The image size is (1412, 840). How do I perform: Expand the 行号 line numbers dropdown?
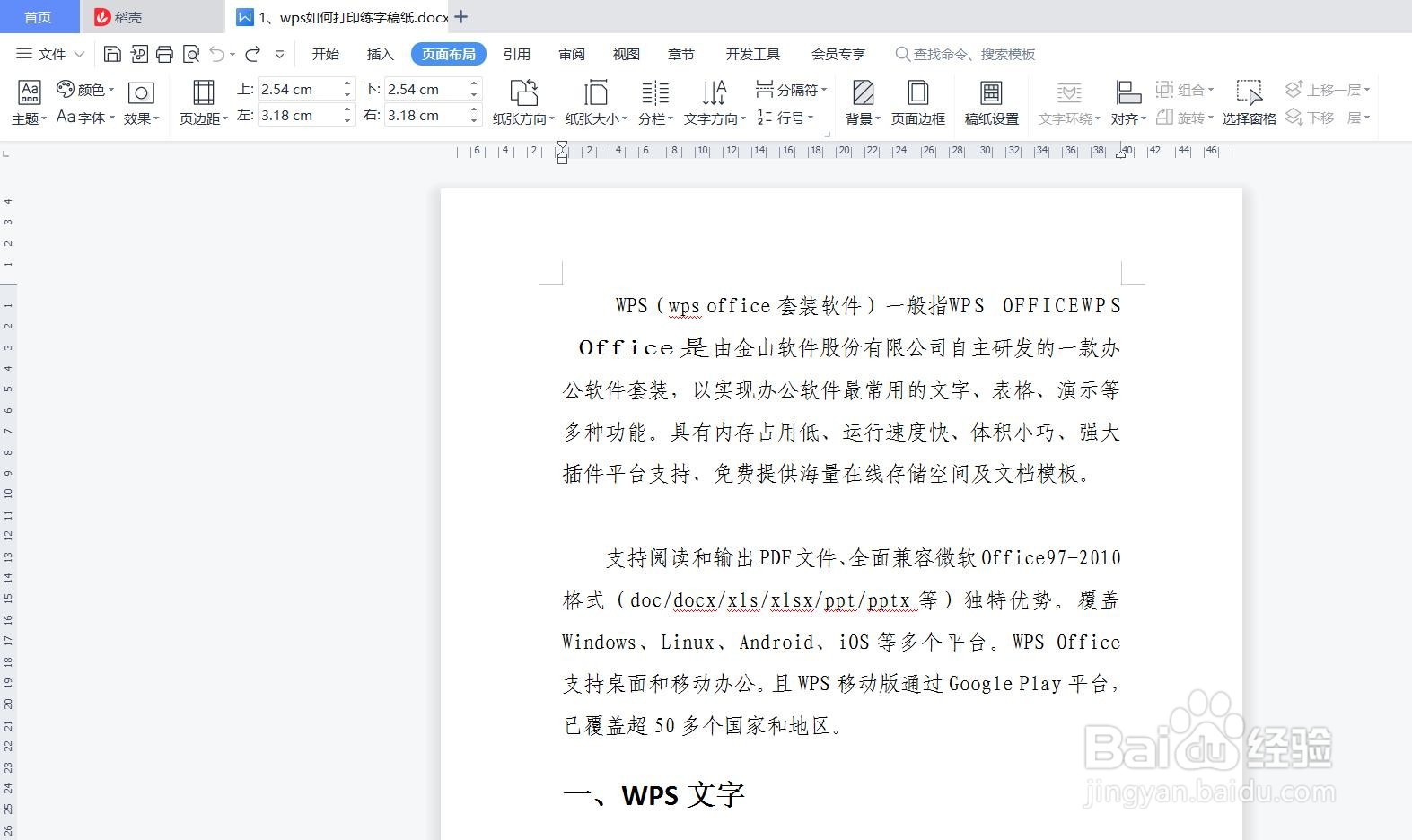[811, 118]
